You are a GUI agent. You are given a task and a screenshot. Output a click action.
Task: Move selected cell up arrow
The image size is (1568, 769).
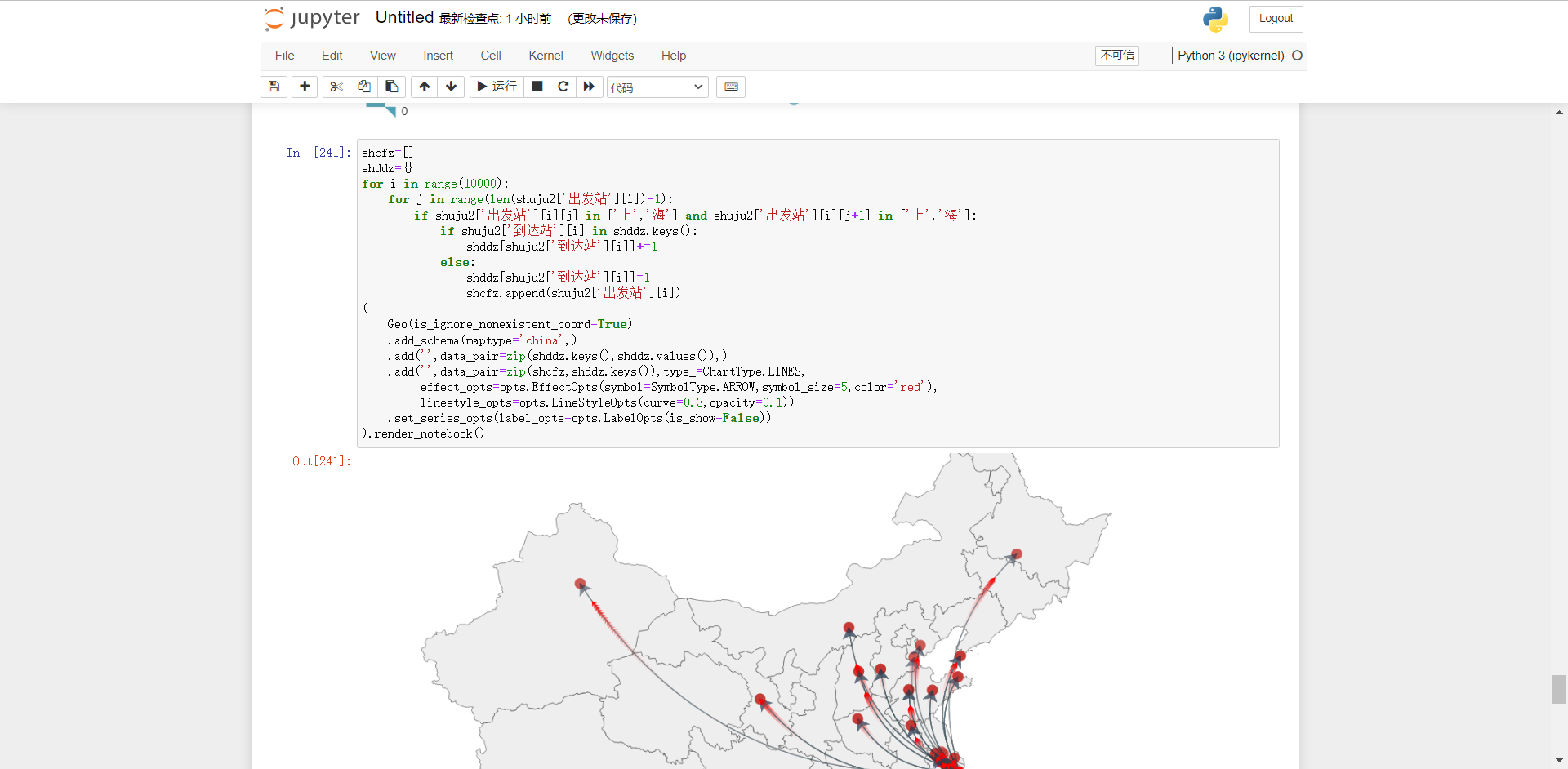point(425,87)
